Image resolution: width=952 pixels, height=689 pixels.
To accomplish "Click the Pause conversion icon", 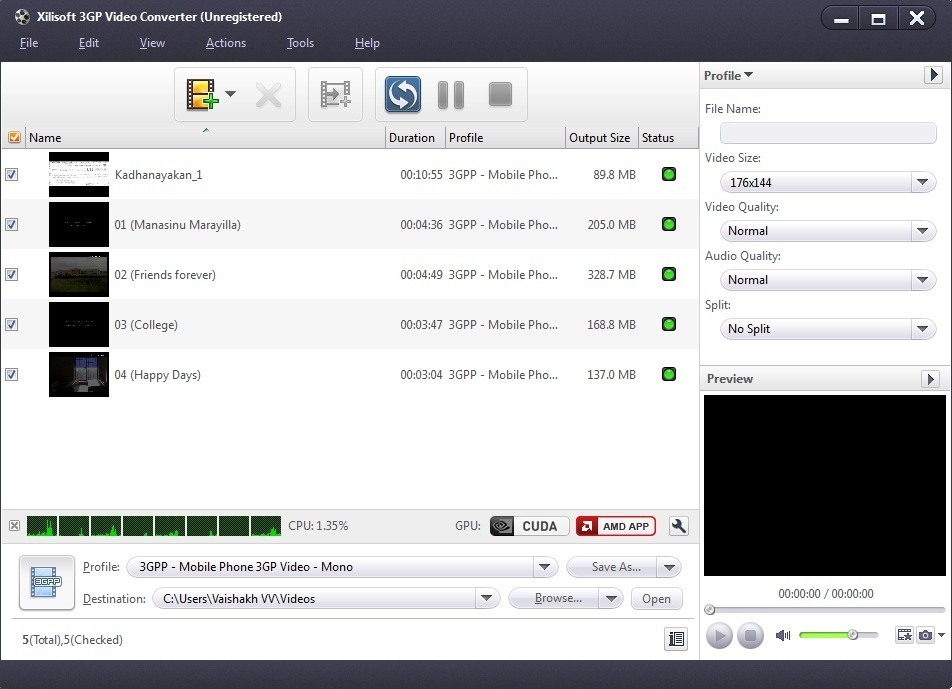I will point(450,94).
